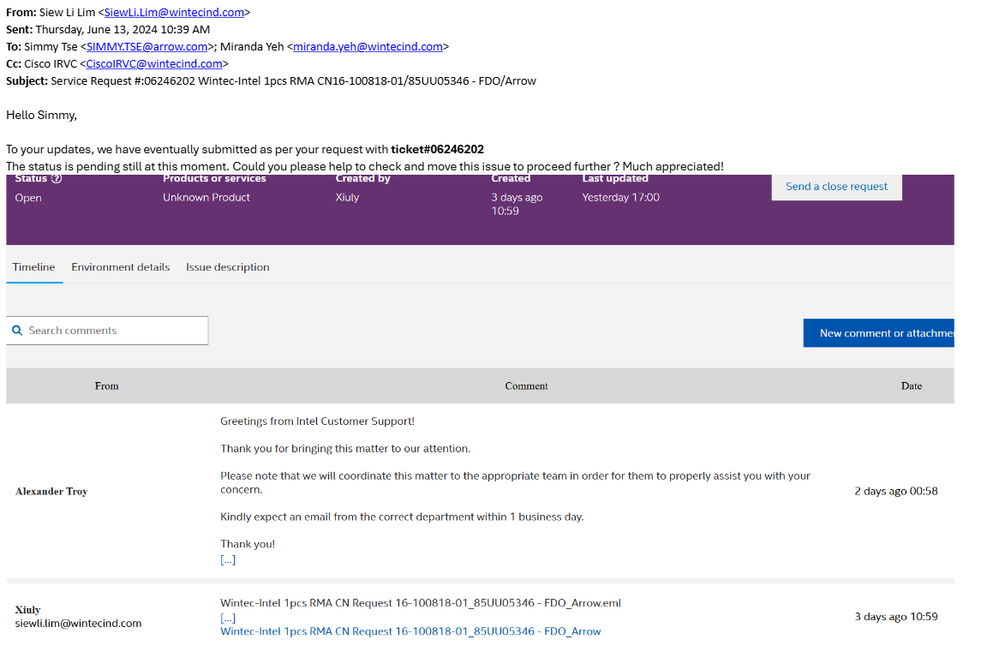Select the Xiuly commenter name
Viewport: 999px width, 657px height.
(x=27, y=610)
